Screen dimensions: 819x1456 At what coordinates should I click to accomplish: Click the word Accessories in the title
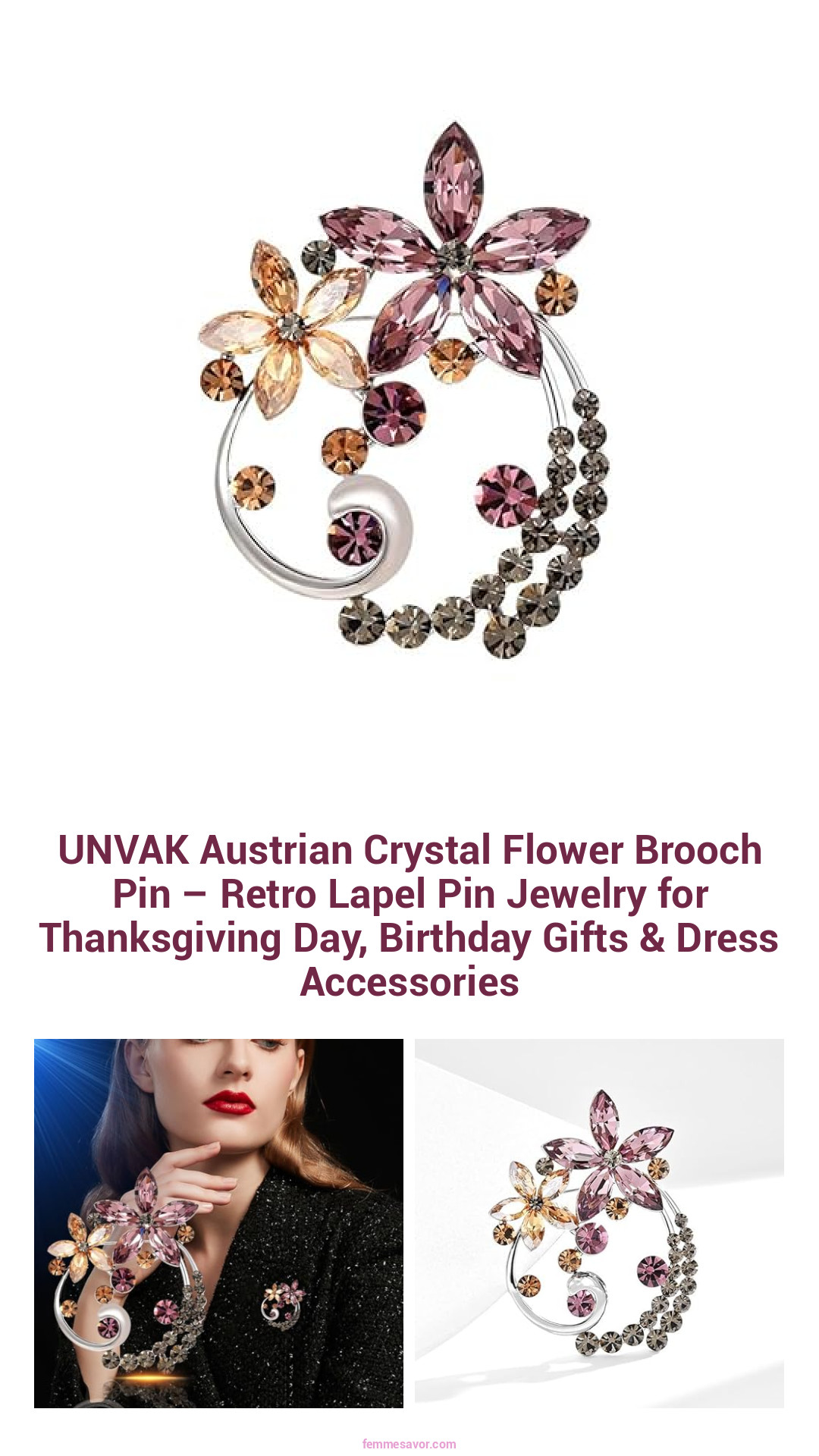(x=409, y=982)
